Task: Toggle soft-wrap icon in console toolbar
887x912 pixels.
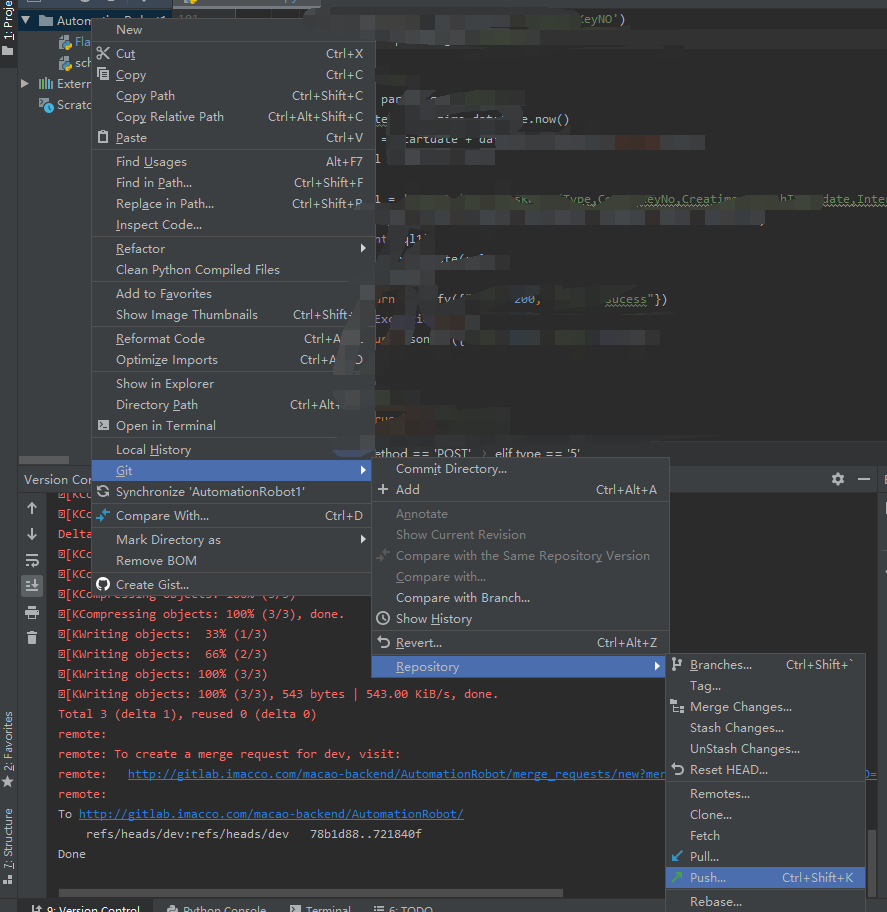Action: pos(32,560)
